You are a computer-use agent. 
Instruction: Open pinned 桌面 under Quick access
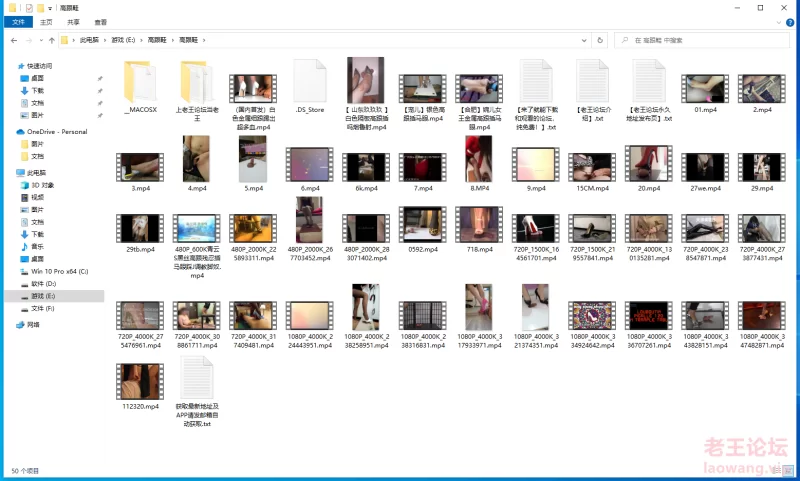(x=37, y=78)
